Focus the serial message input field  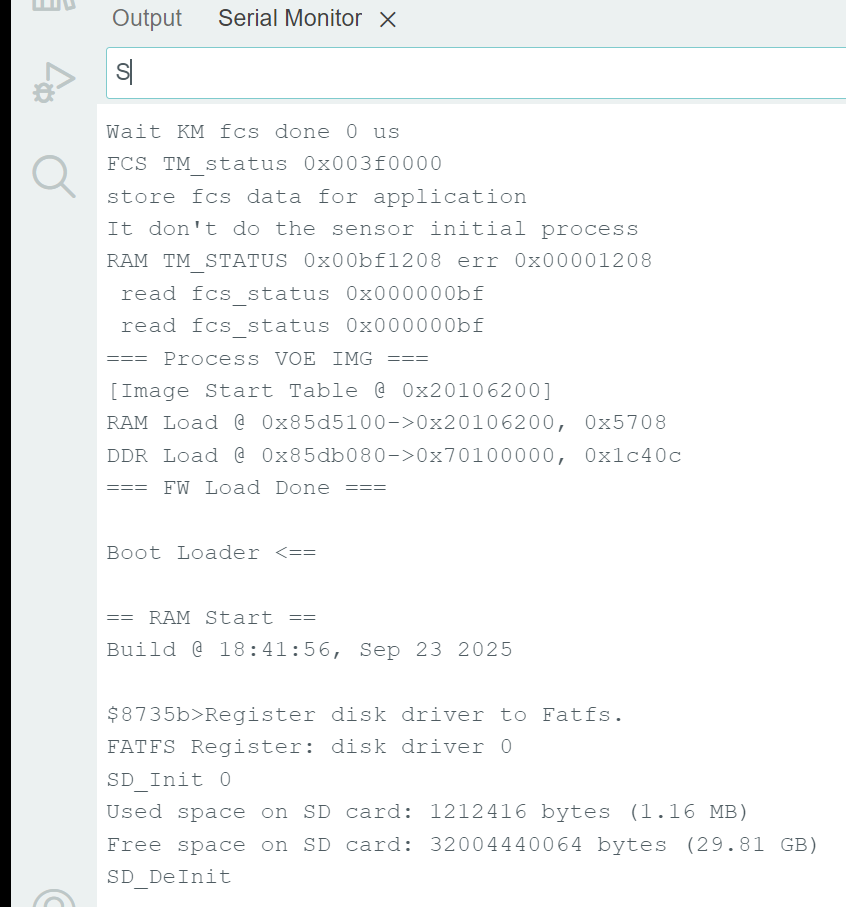[x=475, y=72]
